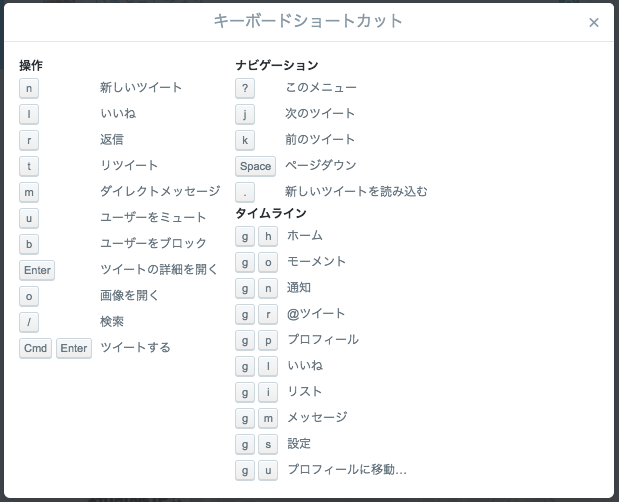
Task: Close the keyboard shortcuts dialog
Action: pos(594,23)
